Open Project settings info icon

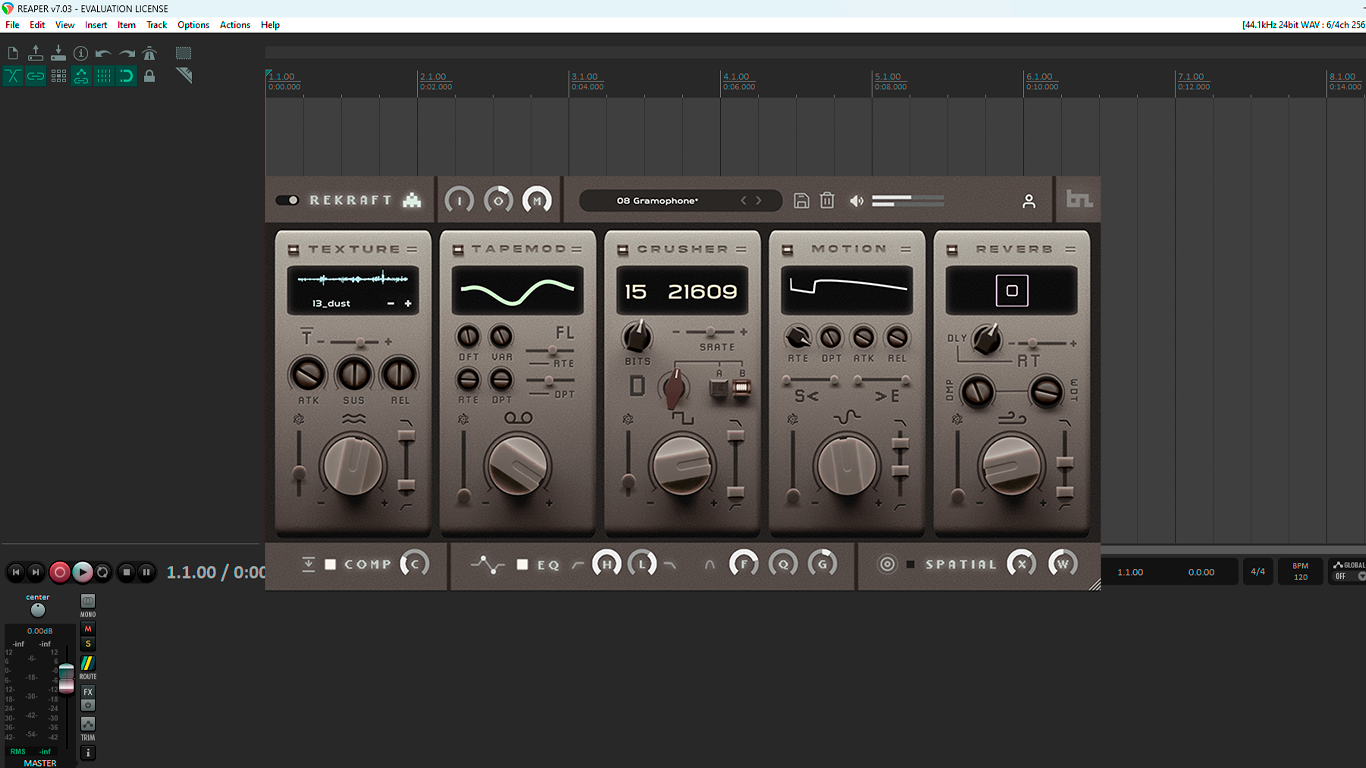coord(81,53)
